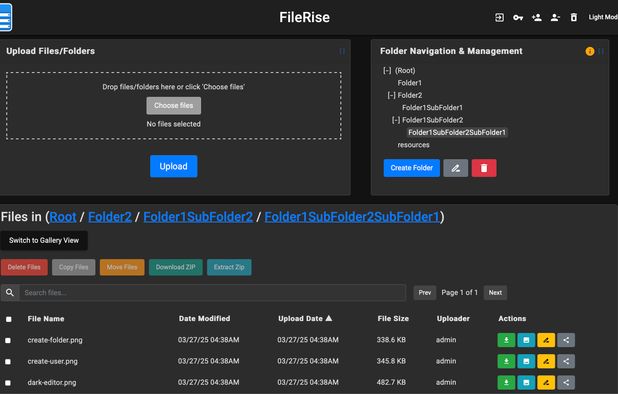Screen dimensions: 618x394
Task: Click the Create Folder button
Action: tap(411, 168)
